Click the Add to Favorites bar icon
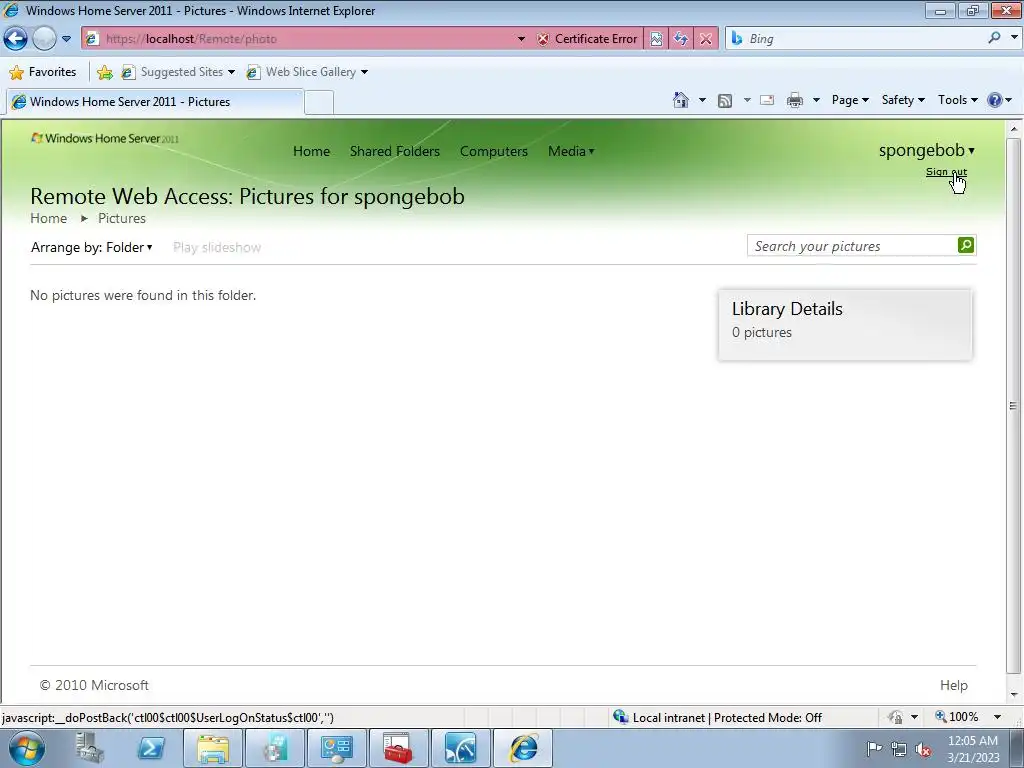The width and height of the screenshot is (1024, 768). 104,72
